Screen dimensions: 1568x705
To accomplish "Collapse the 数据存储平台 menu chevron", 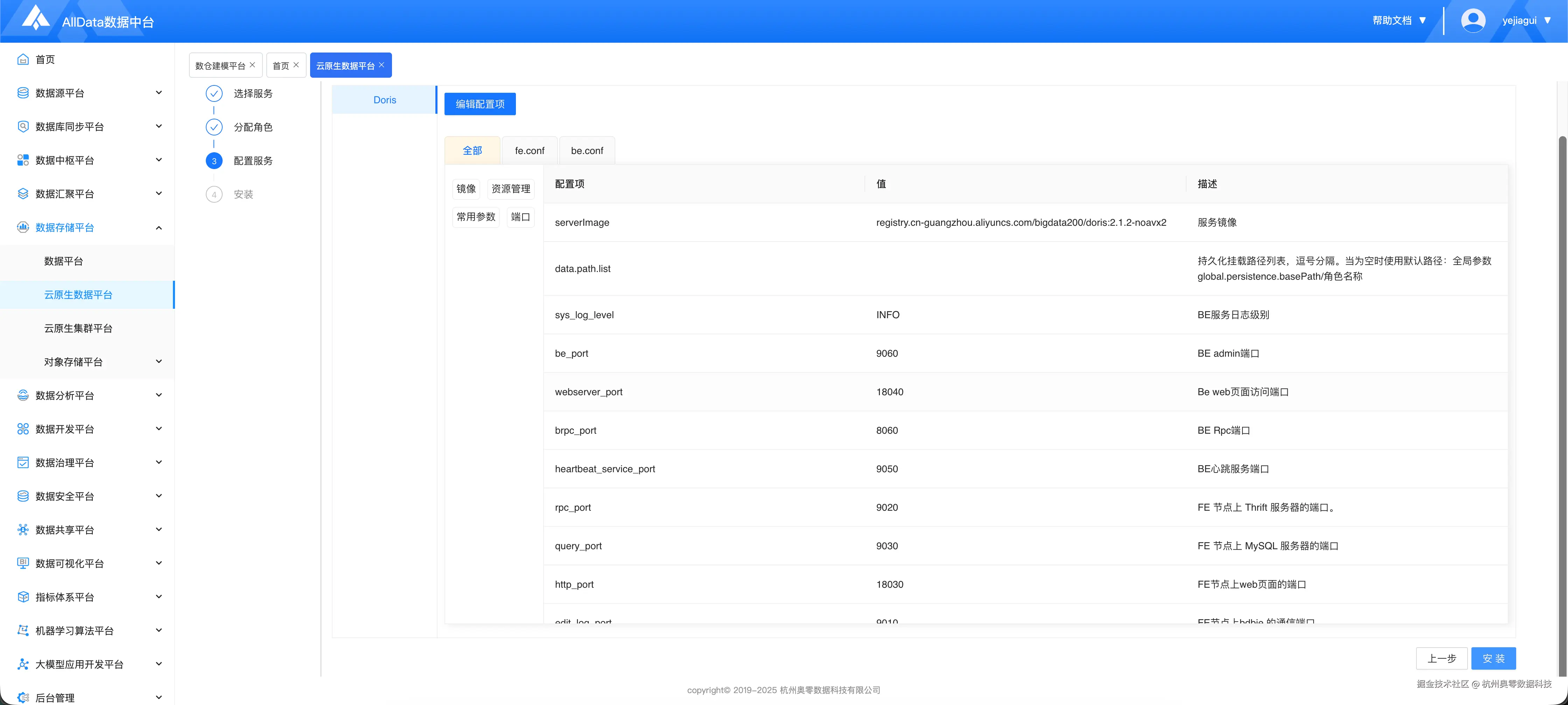I will 159,228.
